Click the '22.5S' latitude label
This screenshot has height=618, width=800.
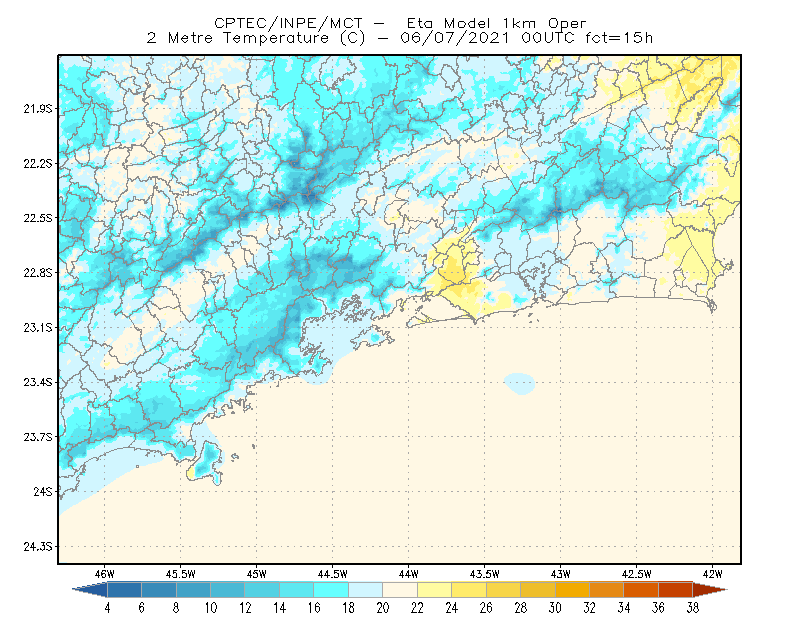pyautogui.click(x=38, y=218)
